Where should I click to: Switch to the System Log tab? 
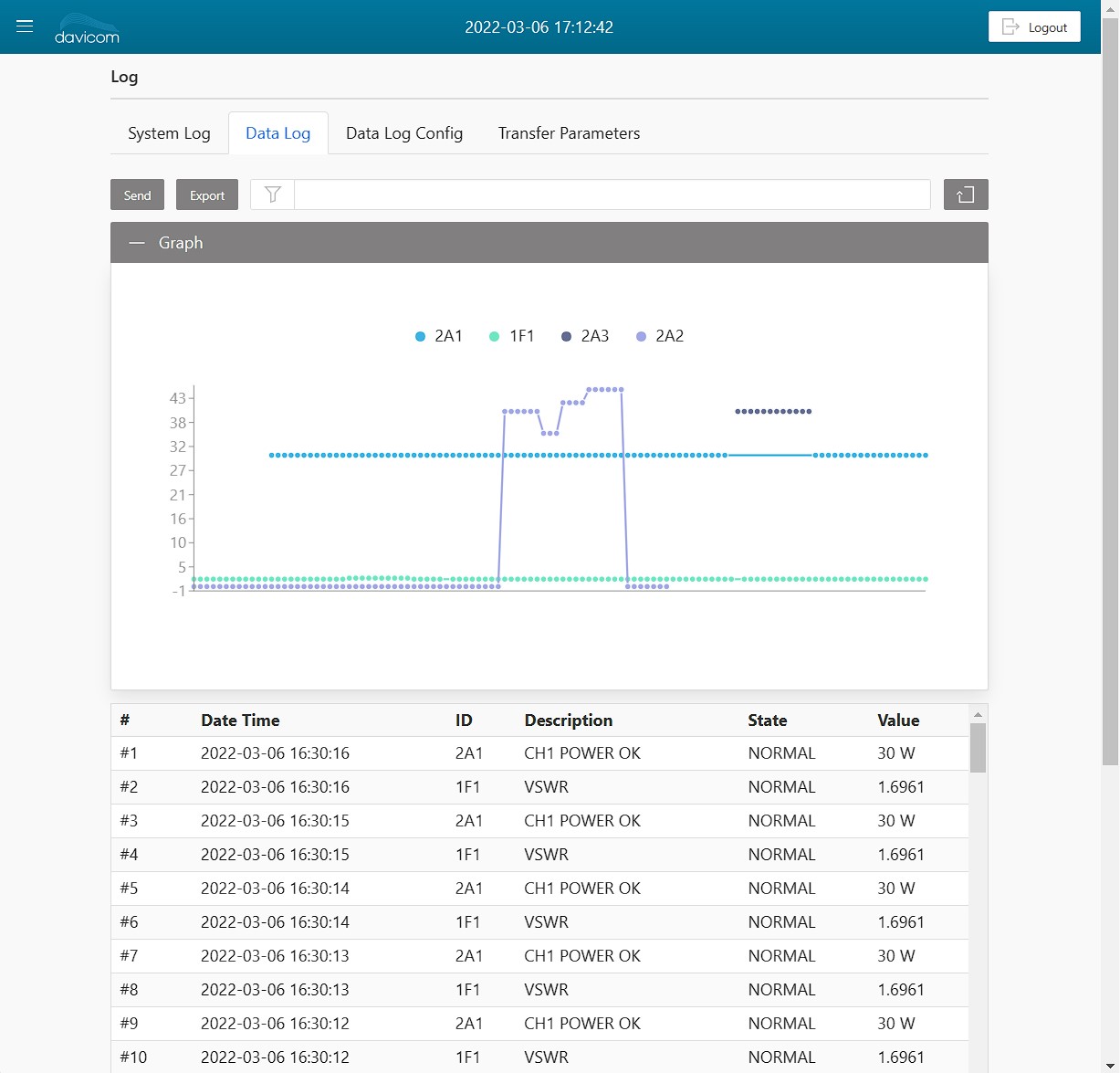pyautogui.click(x=169, y=133)
